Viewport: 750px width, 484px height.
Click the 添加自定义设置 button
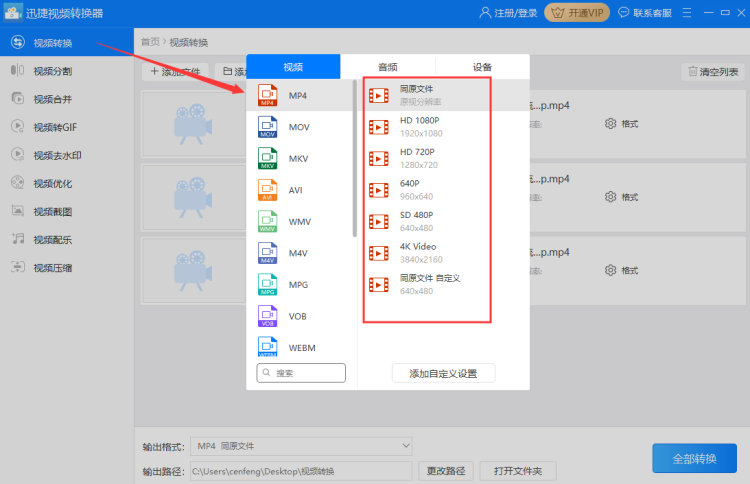443,374
